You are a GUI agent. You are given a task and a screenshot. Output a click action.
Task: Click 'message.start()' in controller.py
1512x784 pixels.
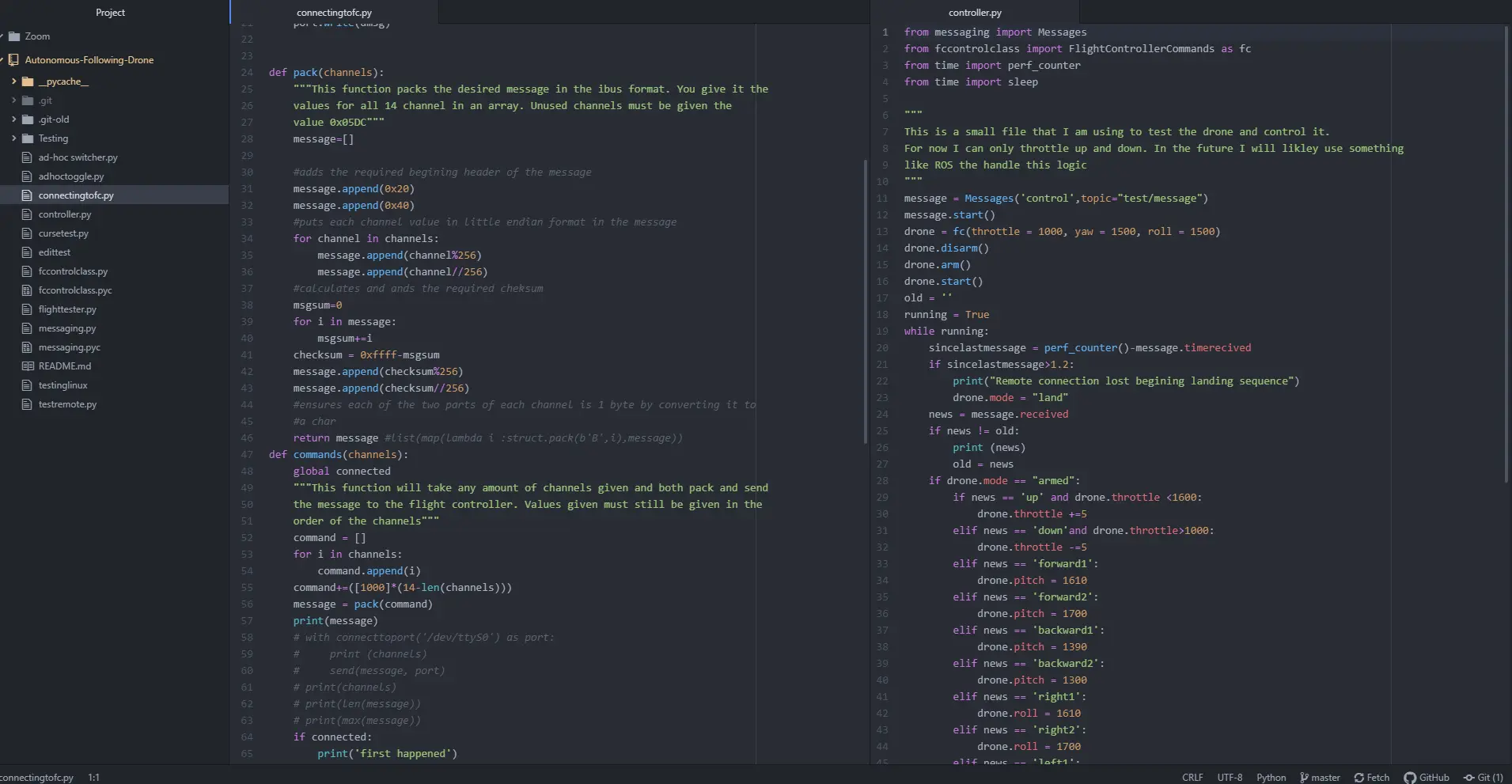tap(949, 214)
